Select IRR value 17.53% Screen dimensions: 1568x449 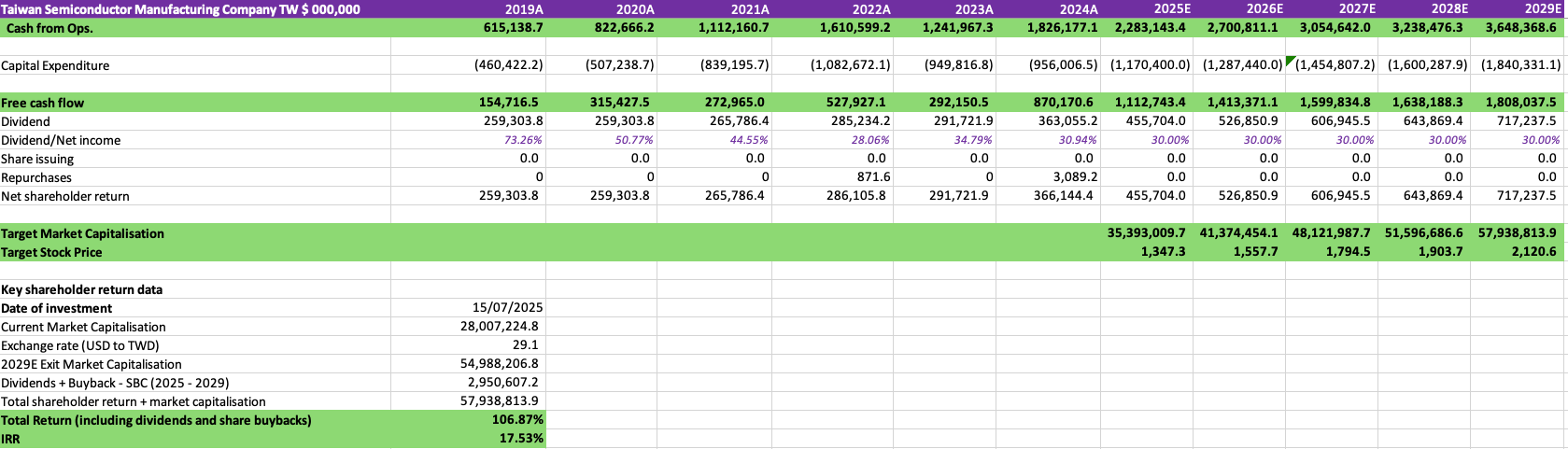pos(521,439)
